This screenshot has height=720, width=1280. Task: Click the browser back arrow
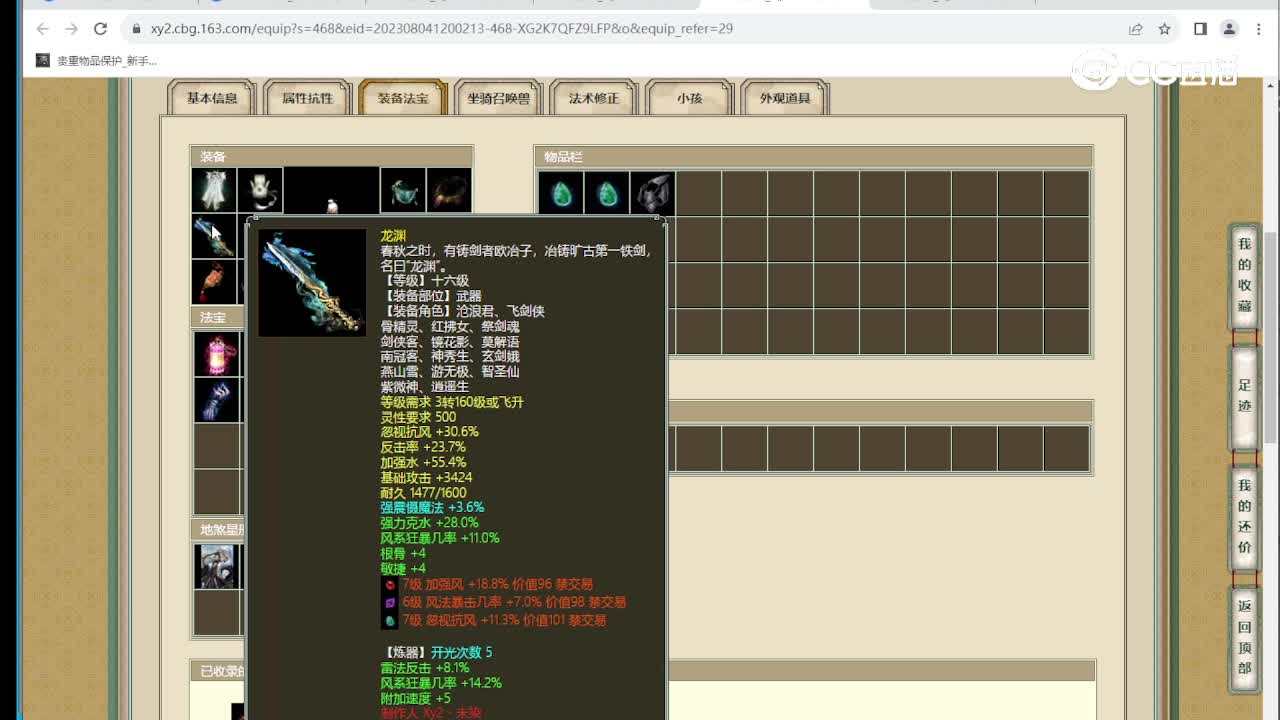tap(42, 29)
